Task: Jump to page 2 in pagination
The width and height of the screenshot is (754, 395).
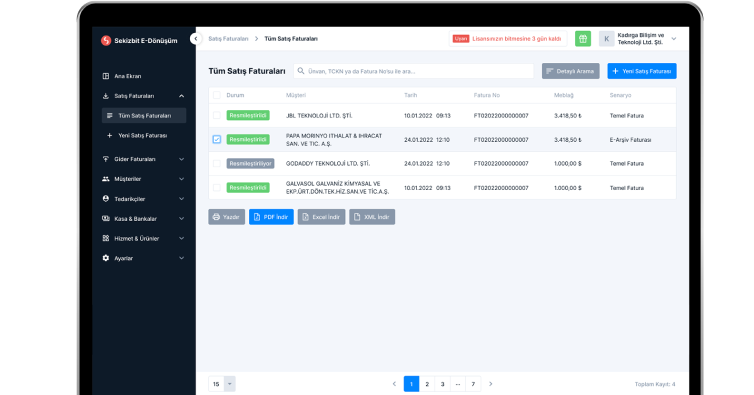Action: 427,384
